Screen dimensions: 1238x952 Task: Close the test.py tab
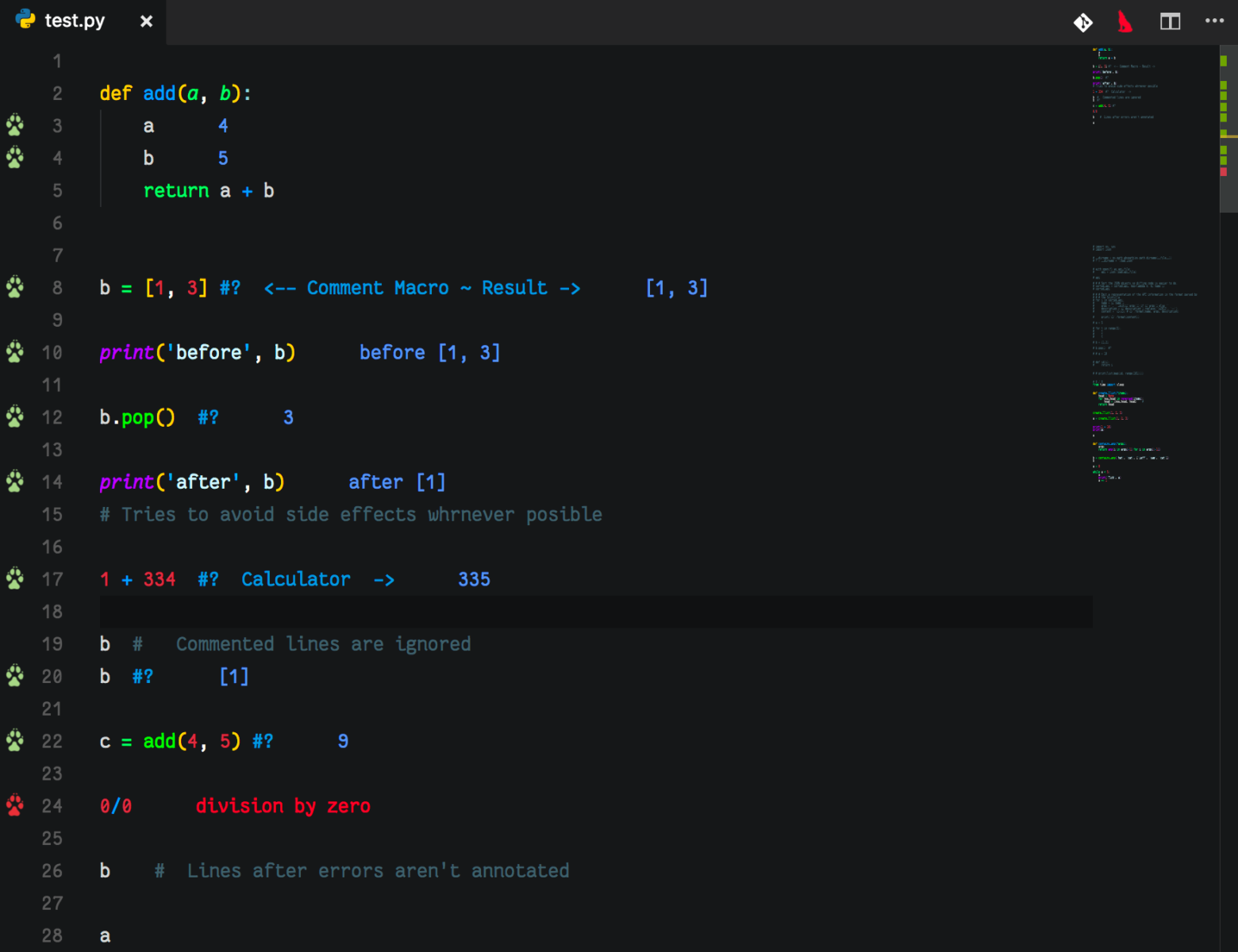146,21
